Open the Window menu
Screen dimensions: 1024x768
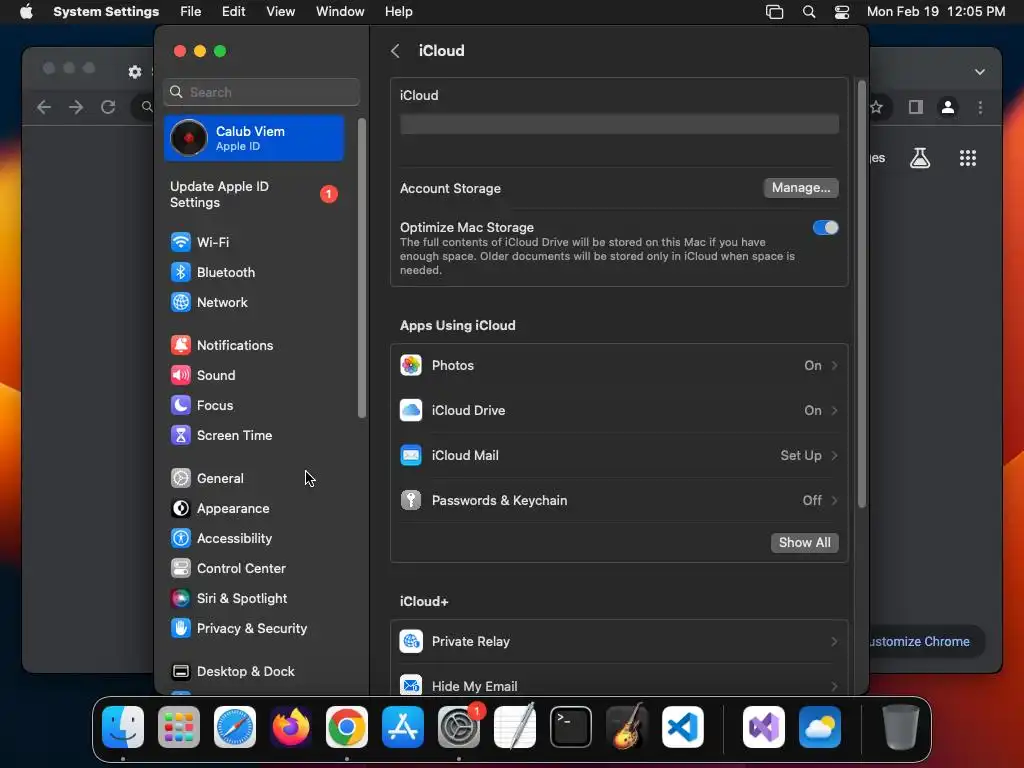point(340,12)
